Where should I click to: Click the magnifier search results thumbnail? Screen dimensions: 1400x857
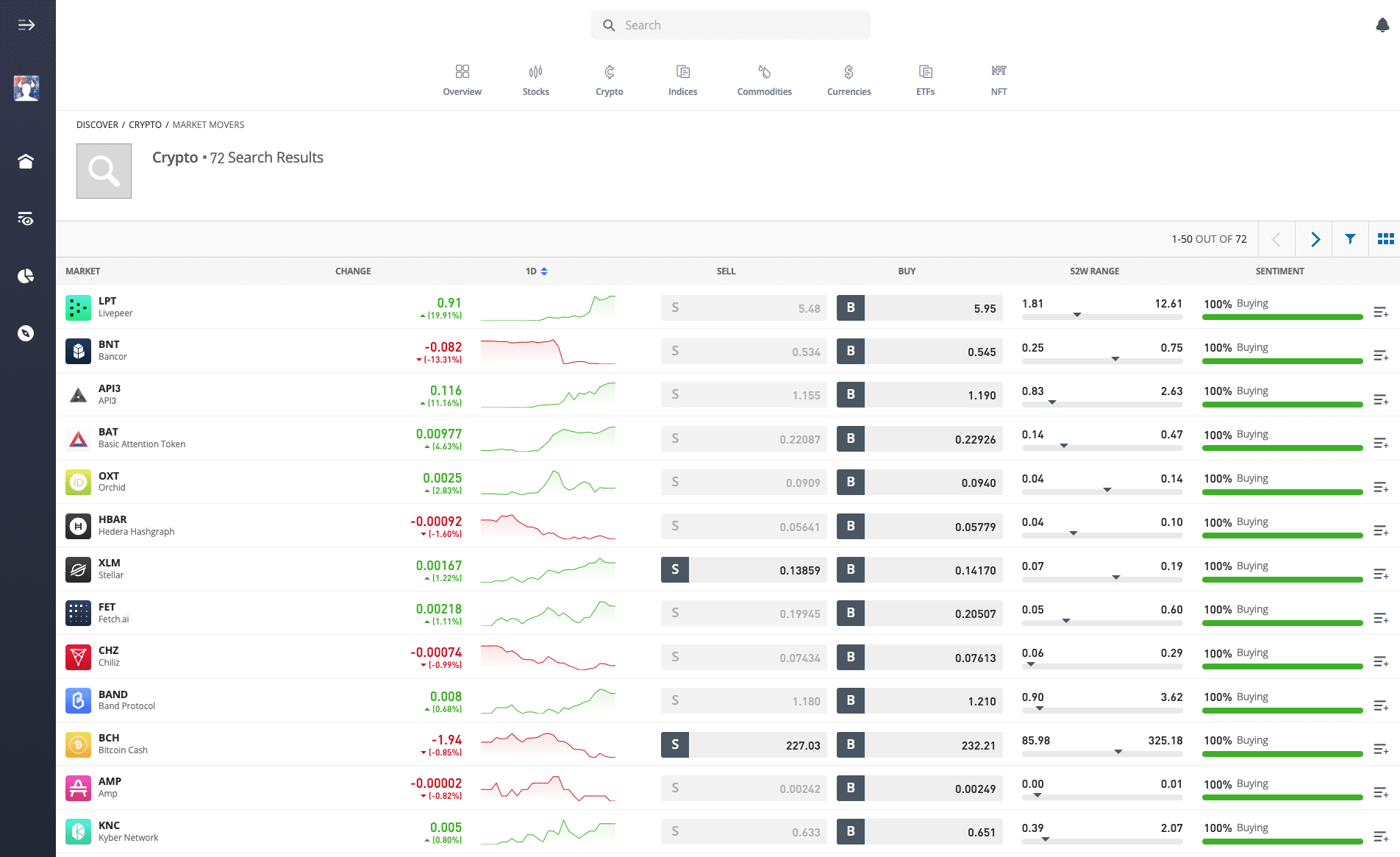[104, 171]
